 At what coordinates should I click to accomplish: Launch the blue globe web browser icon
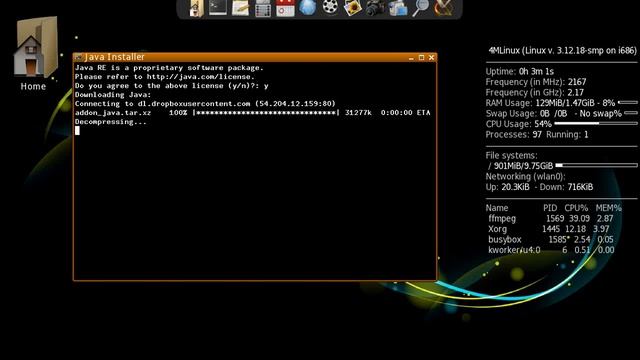[x=307, y=8]
